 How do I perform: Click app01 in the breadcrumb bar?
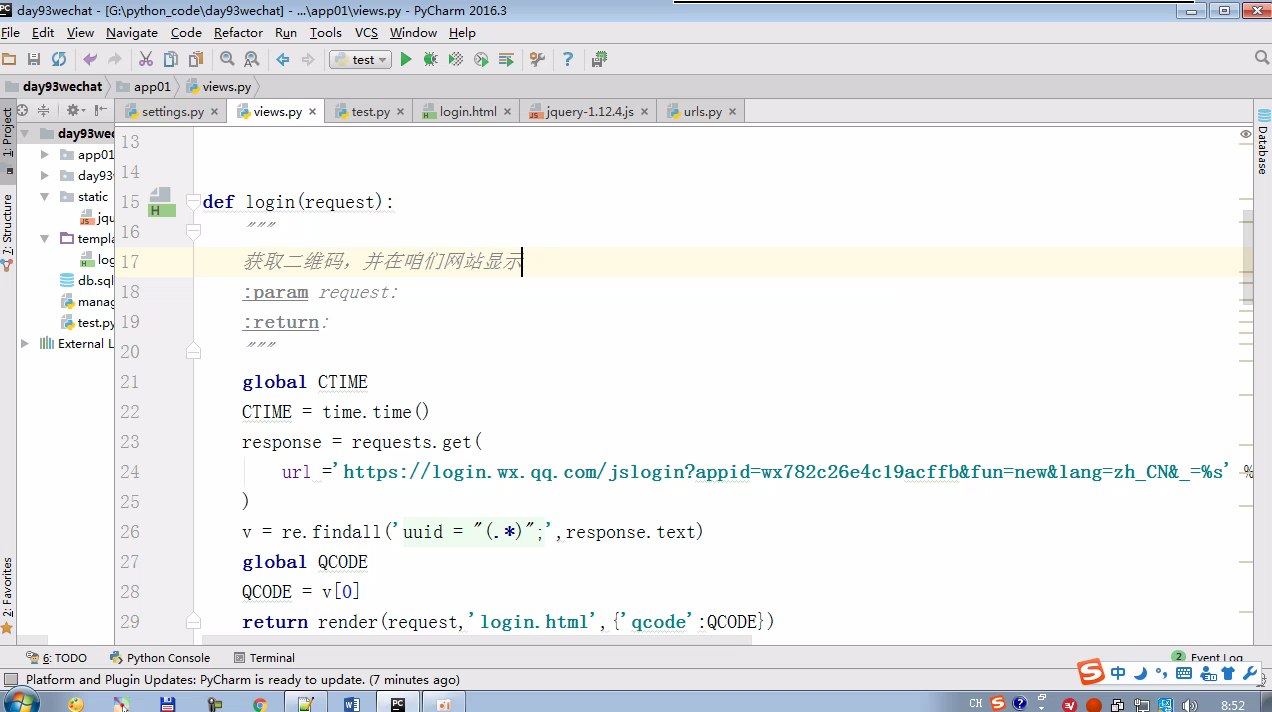[x=143, y=87]
